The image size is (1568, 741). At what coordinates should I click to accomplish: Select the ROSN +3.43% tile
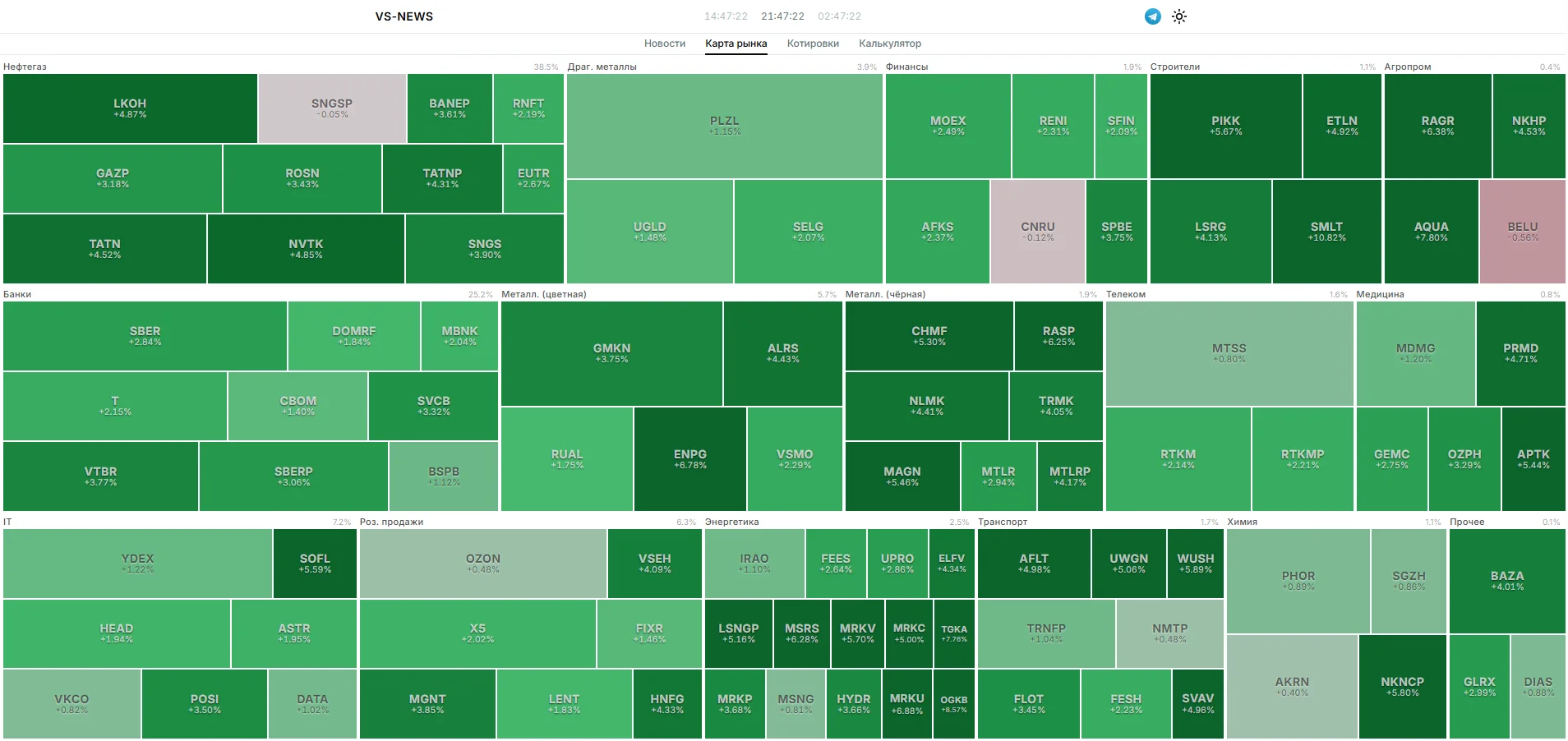pyautogui.click(x=302, y=178)
